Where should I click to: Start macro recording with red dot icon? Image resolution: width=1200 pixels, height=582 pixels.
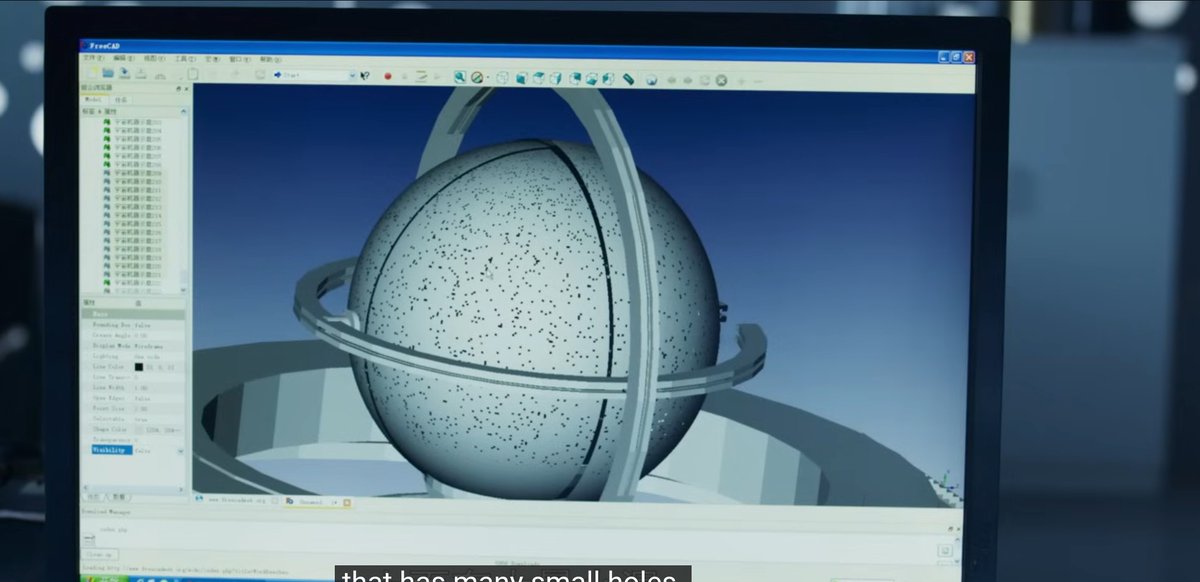pos(387,76)
